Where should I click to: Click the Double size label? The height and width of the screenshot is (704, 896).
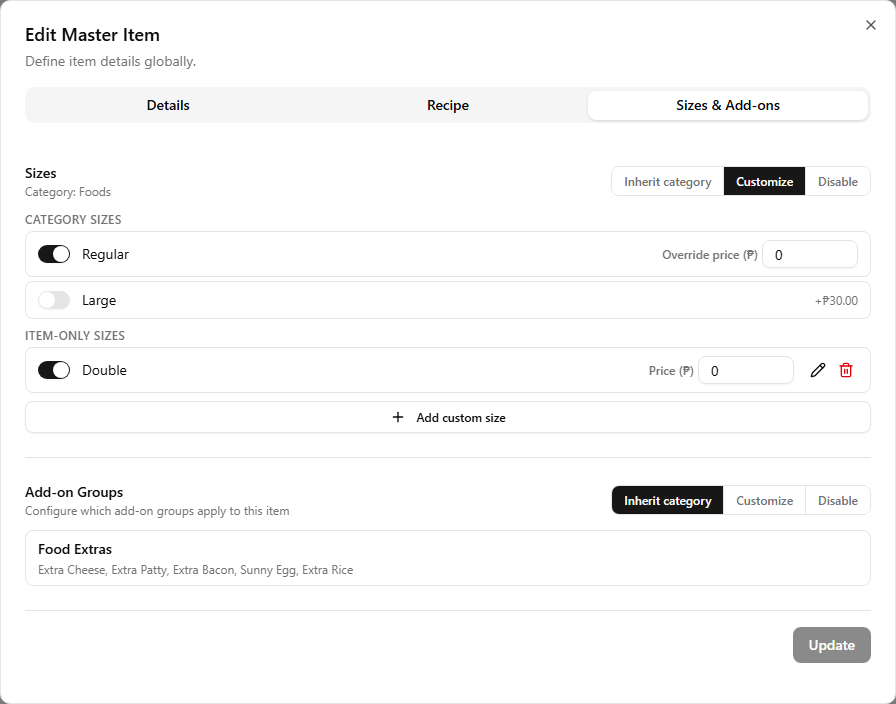[x=104, y=370]
